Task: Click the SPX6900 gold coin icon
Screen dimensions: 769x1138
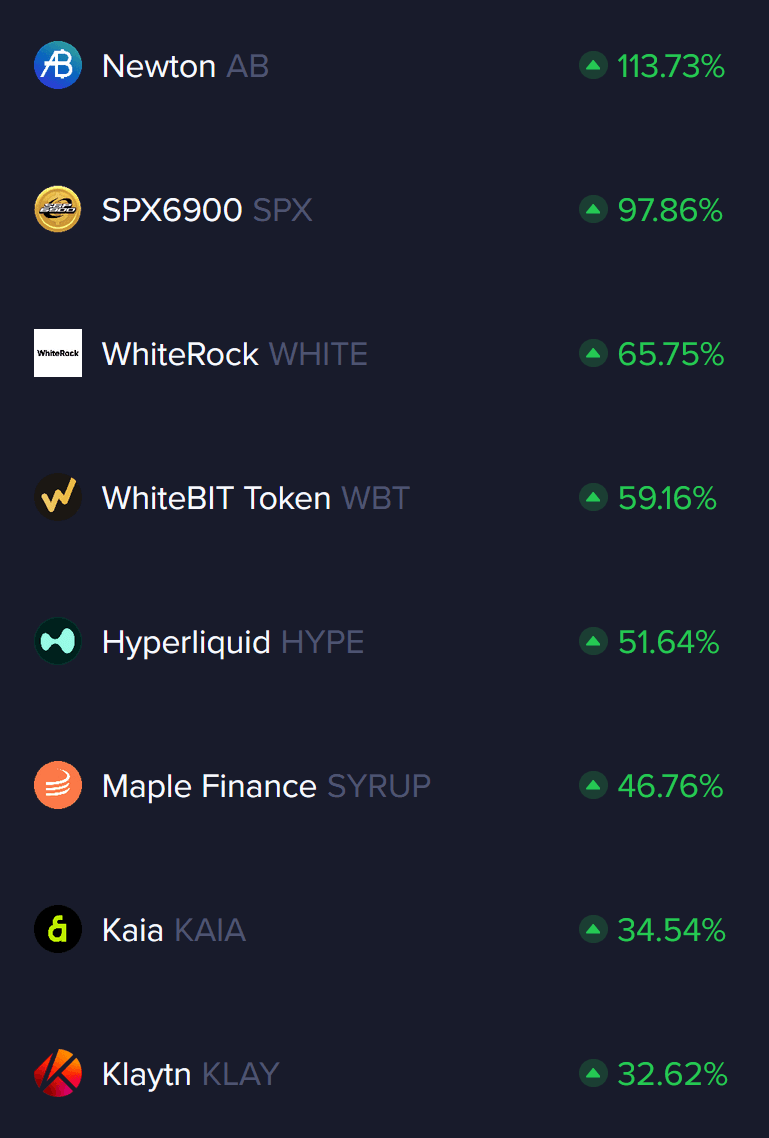Action: pos(58,210)
